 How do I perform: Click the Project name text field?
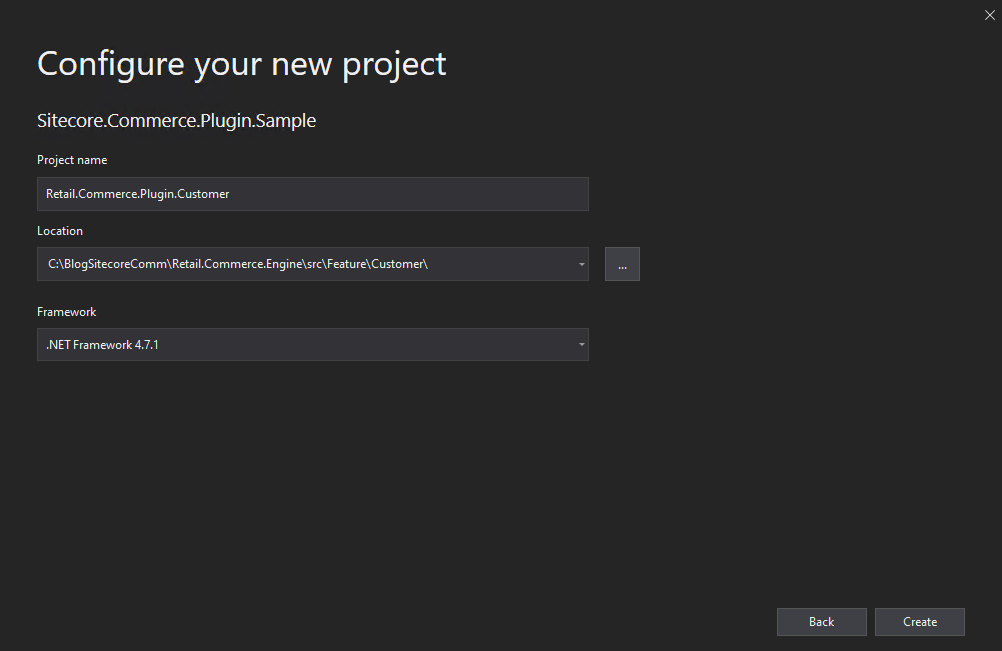pyautogui.click(x=312, y=194)
